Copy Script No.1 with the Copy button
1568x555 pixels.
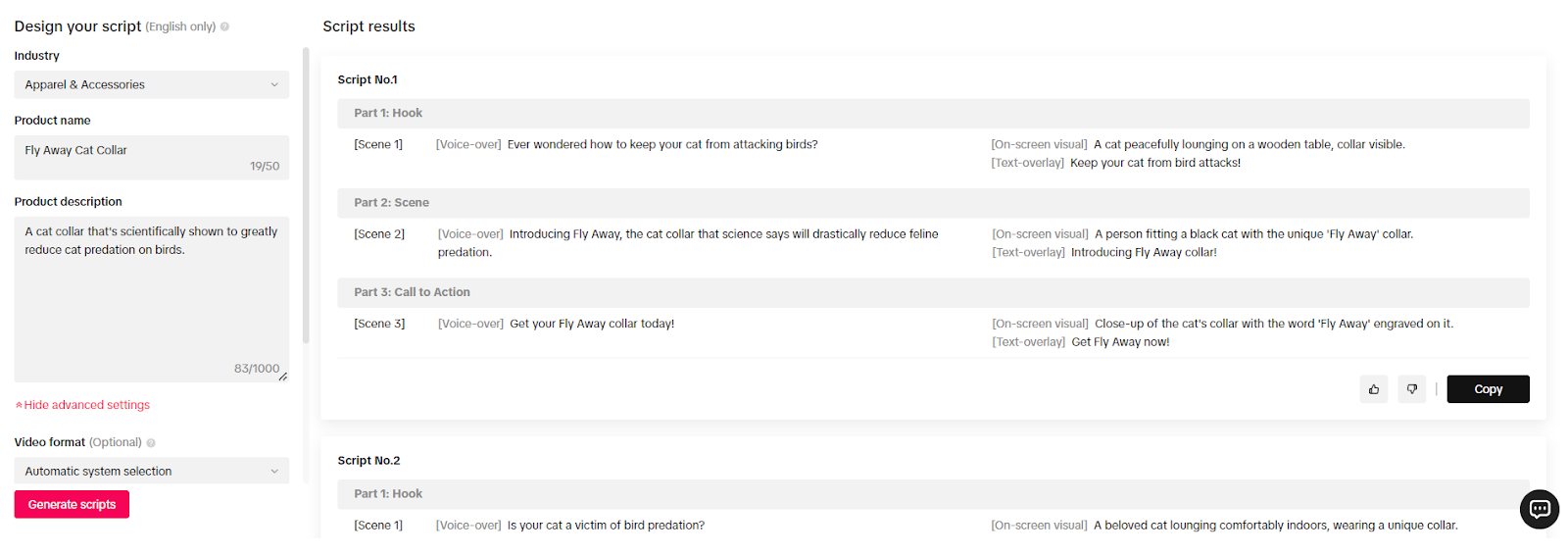click(x=1488, y=389)
